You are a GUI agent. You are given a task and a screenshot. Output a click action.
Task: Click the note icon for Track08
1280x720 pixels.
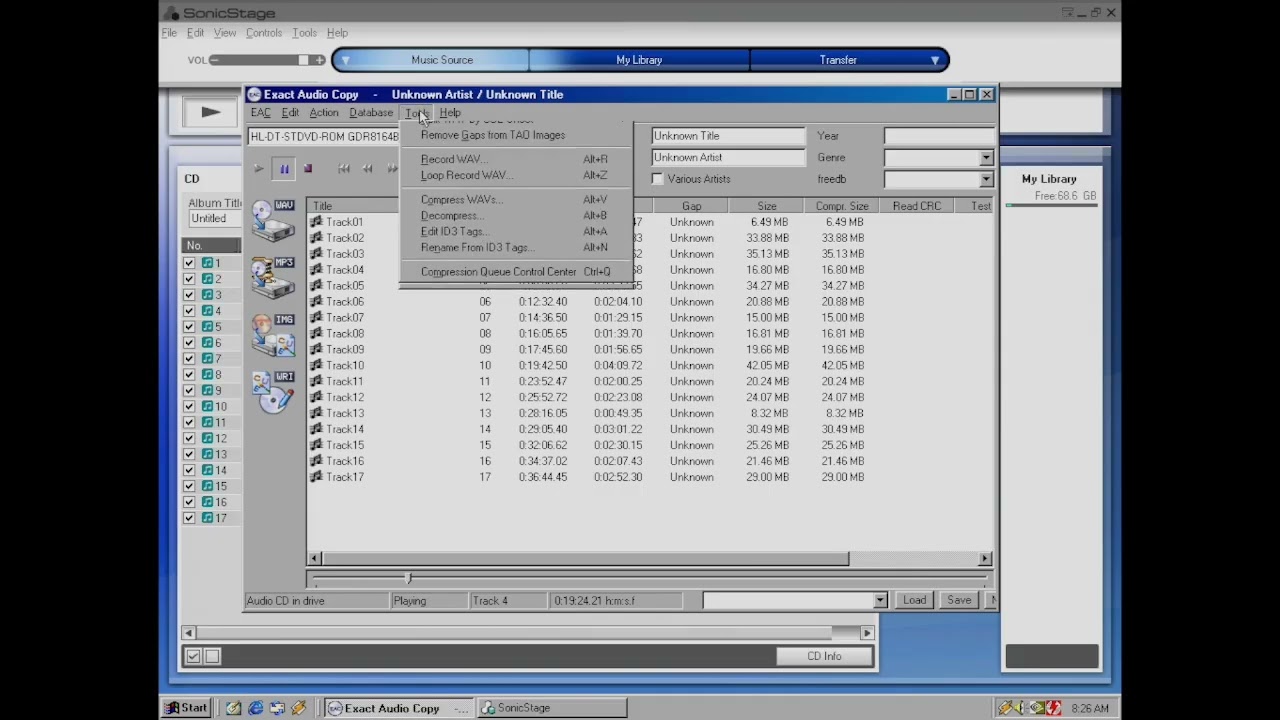(316, 334)
